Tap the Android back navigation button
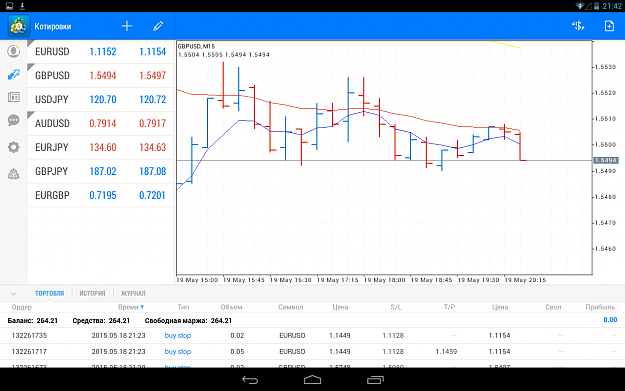625x391 pixels. 250,380
